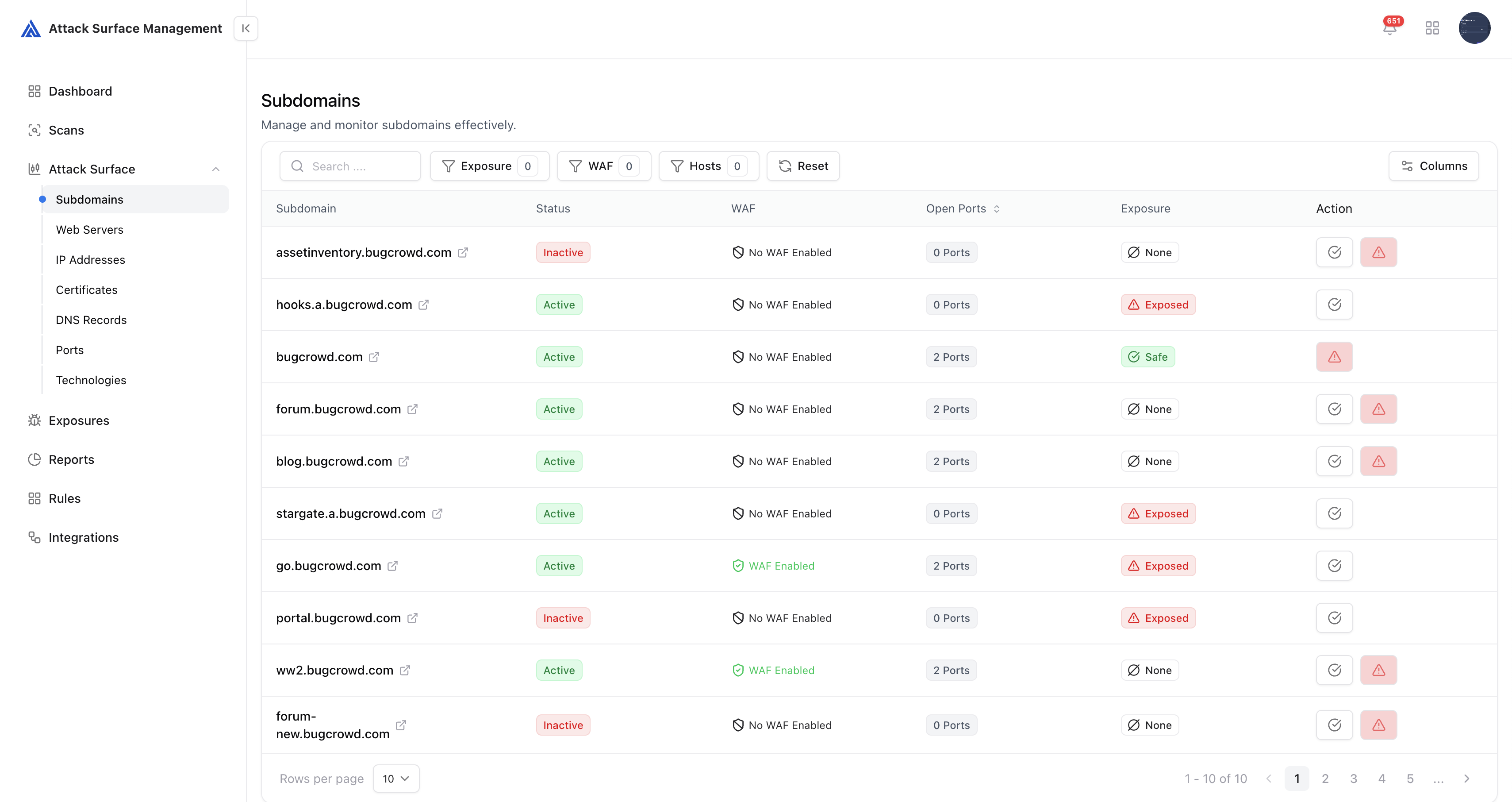Collapse the Attack Surface section in sidebar
Screen dimensions: 1512x802
pyautogui.click(x=215, y=169)
